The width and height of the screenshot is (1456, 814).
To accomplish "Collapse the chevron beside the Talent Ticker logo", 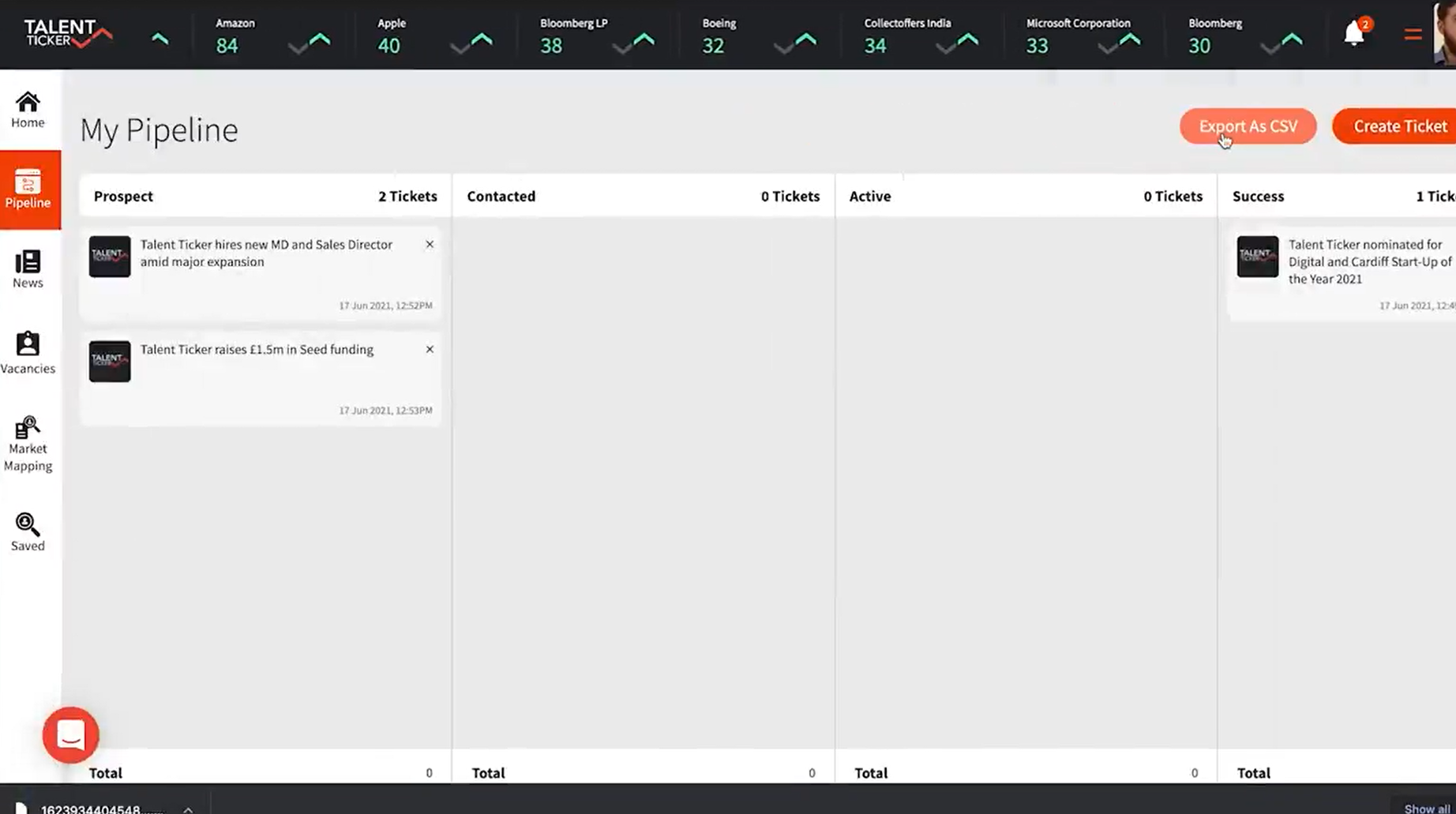I will point(161,37).
